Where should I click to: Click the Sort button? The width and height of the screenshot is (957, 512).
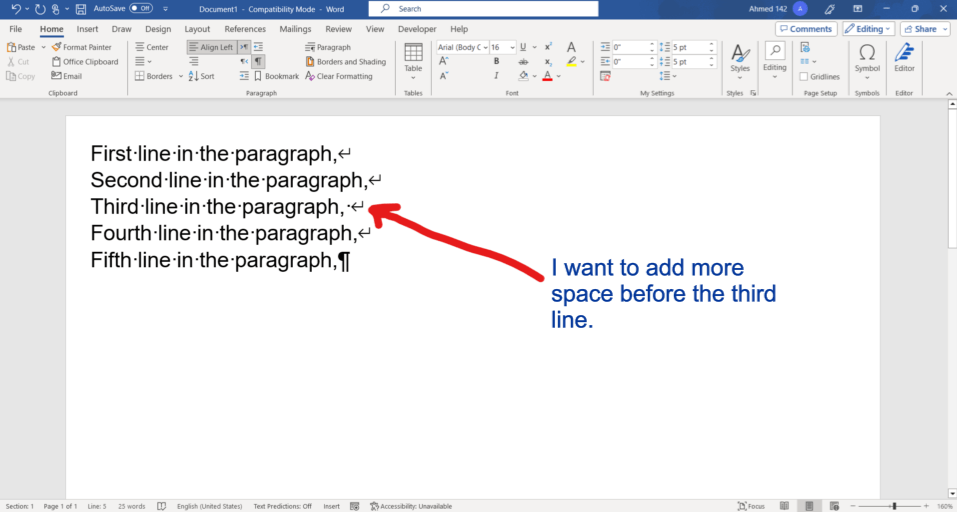201,76
